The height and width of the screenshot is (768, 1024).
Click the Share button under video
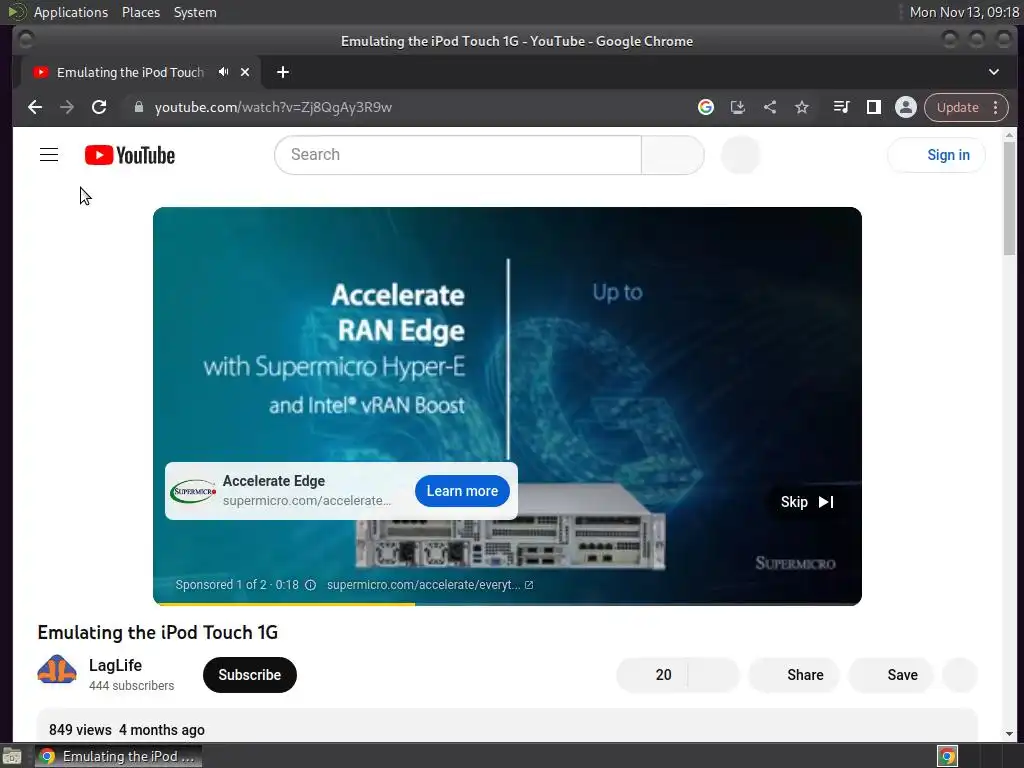click(x=794, y=675)
